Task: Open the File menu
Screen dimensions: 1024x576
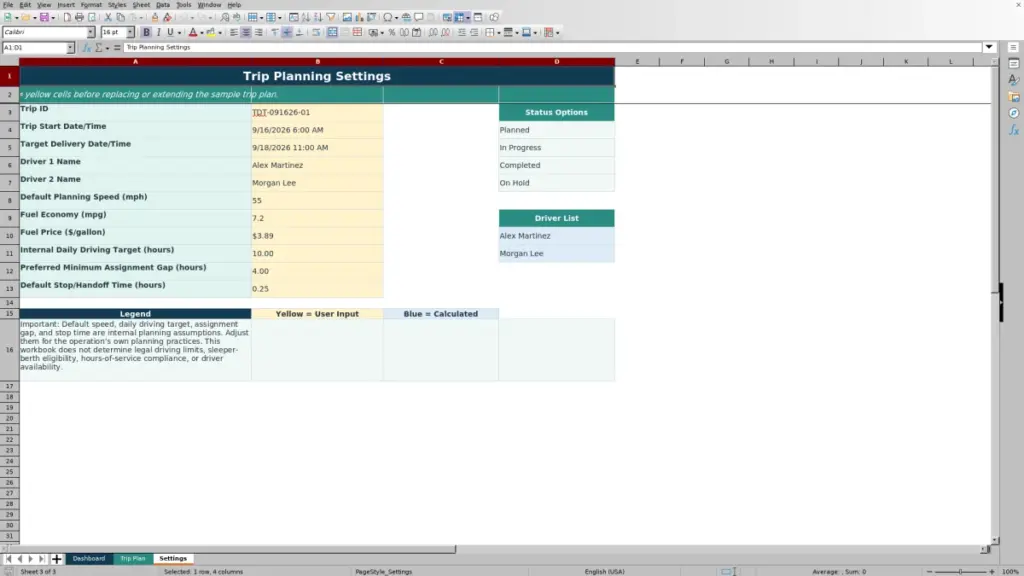Action: click(x=8, y=5)
